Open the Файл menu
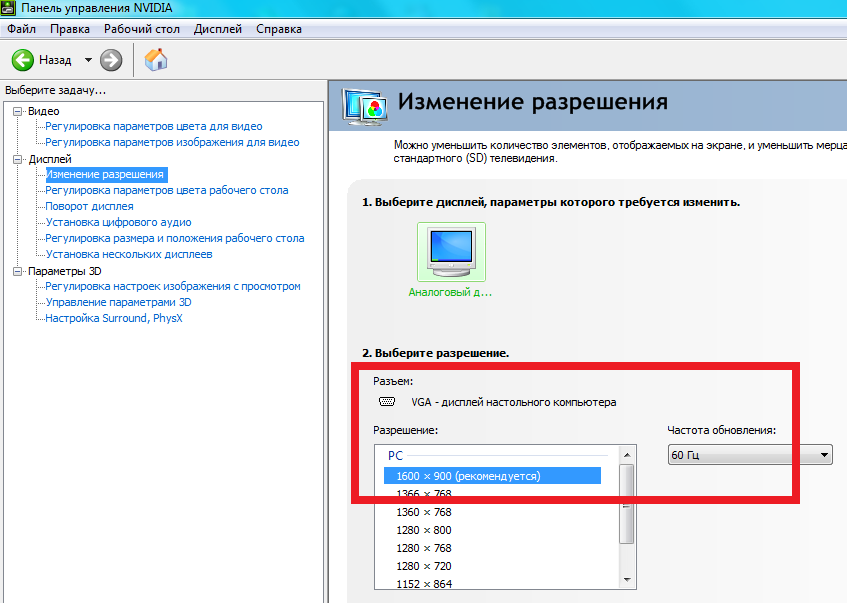Image resolution: width=847 pixels, height=603 pixels. pyautogui.click(x=21, y=29)
